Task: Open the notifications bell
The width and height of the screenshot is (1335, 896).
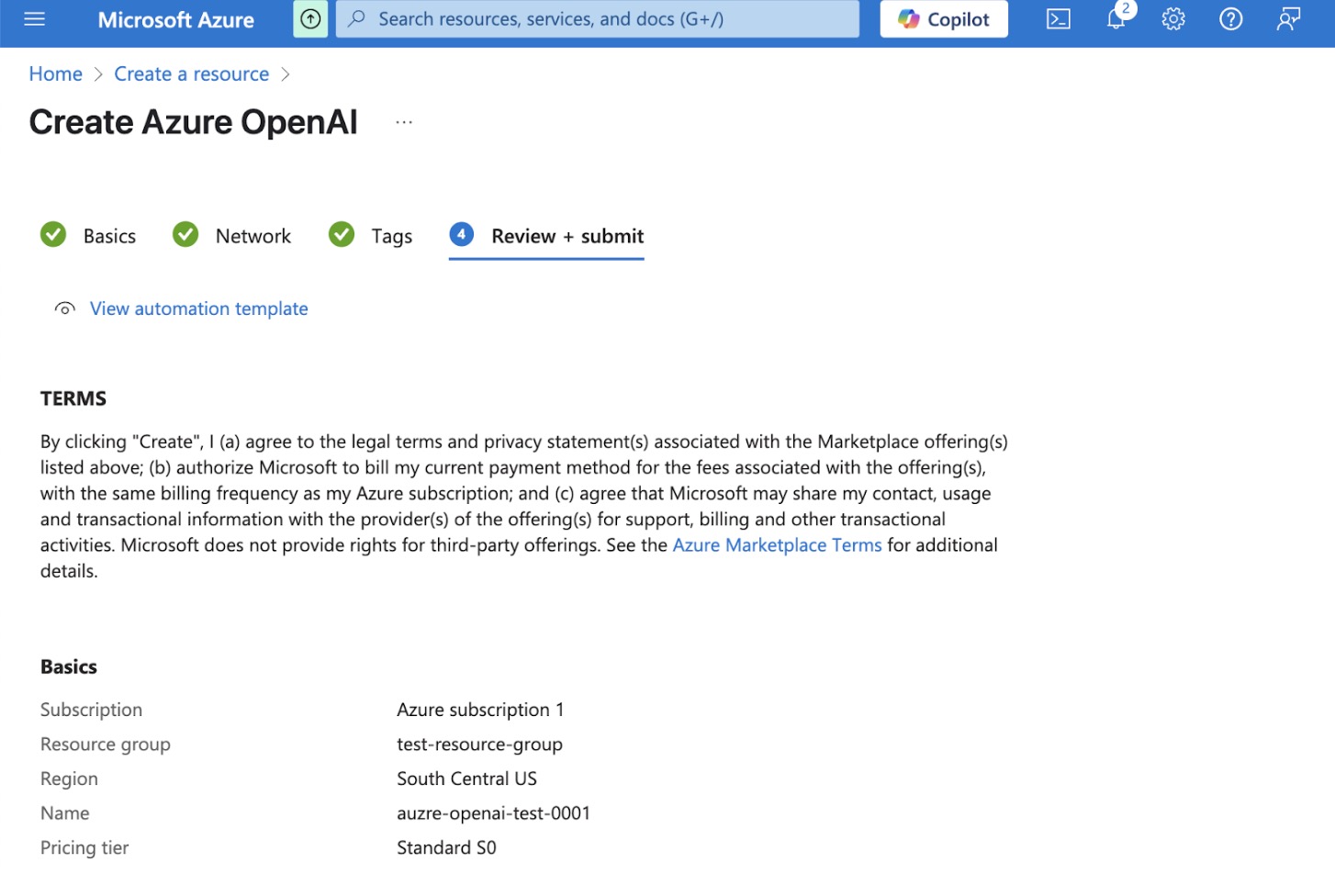Action: pos(1116,19)
